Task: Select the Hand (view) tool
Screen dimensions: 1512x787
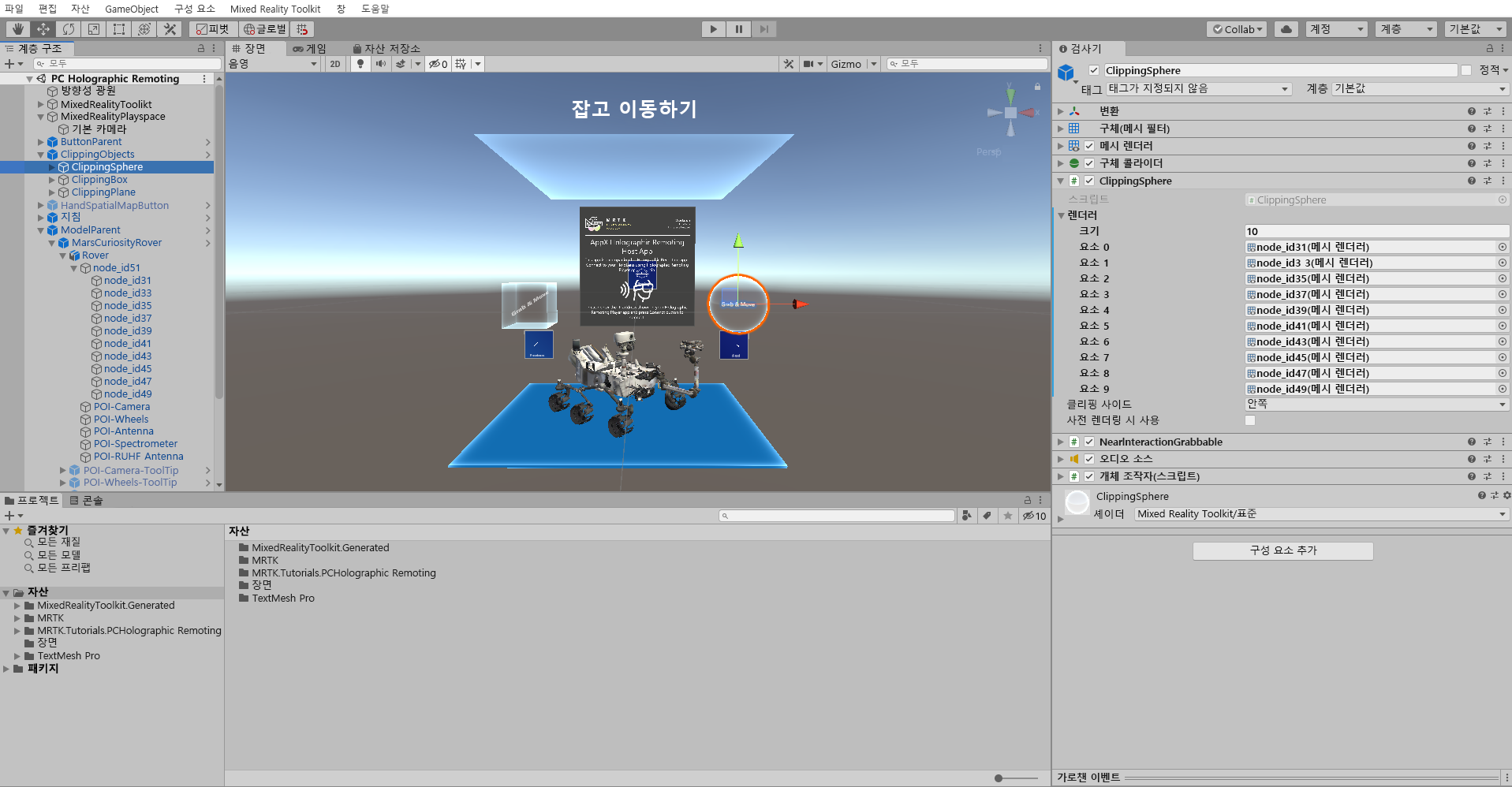Action: (x=17, y=29)
